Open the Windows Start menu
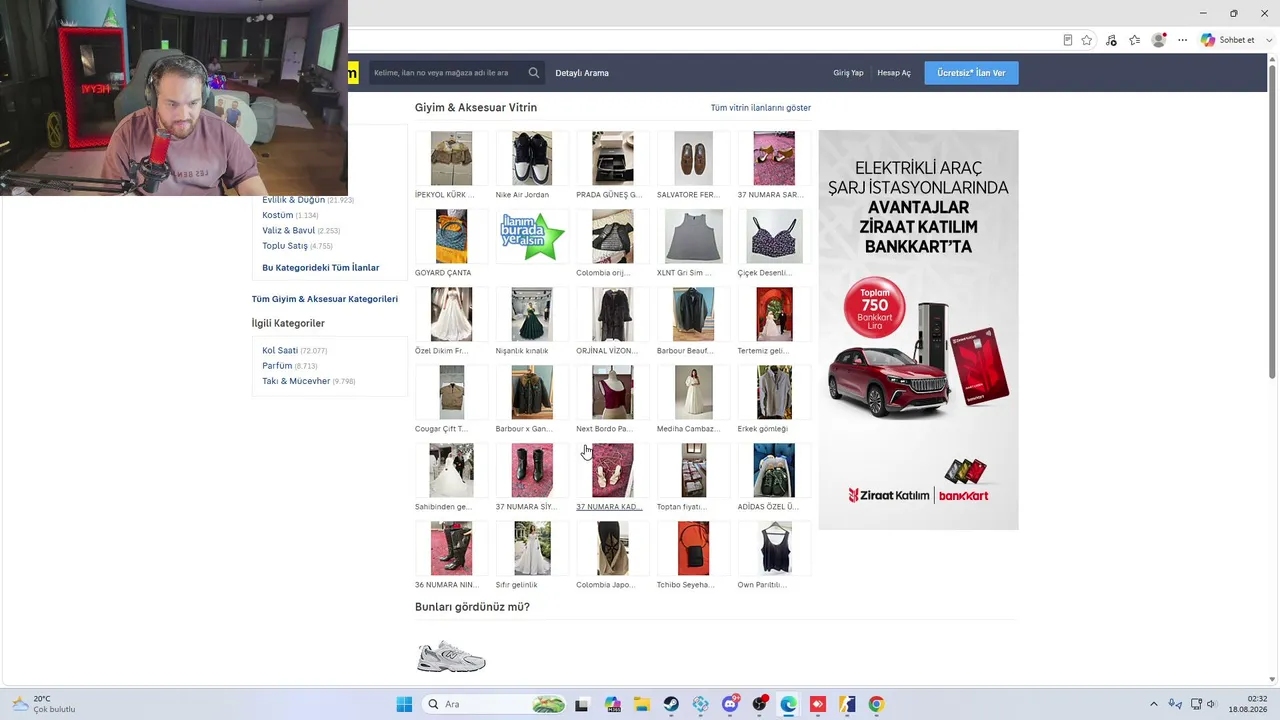Image resolution: width=1280 pixels, height=720 pixels. [x=404, y=704]
